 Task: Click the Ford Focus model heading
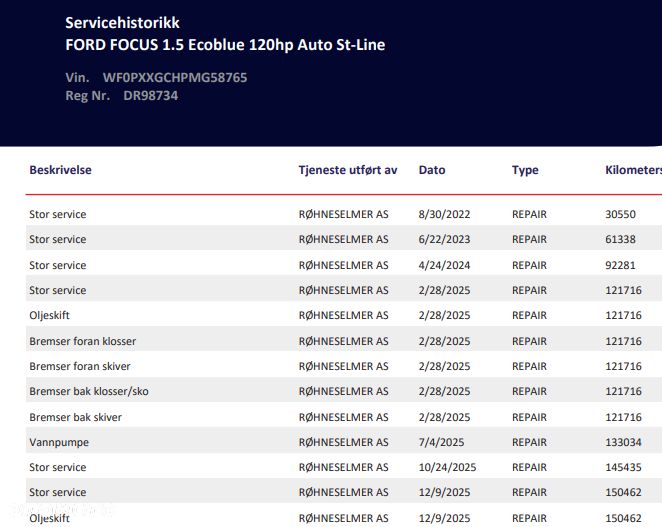pyautogui.click(x=225, y=44)
